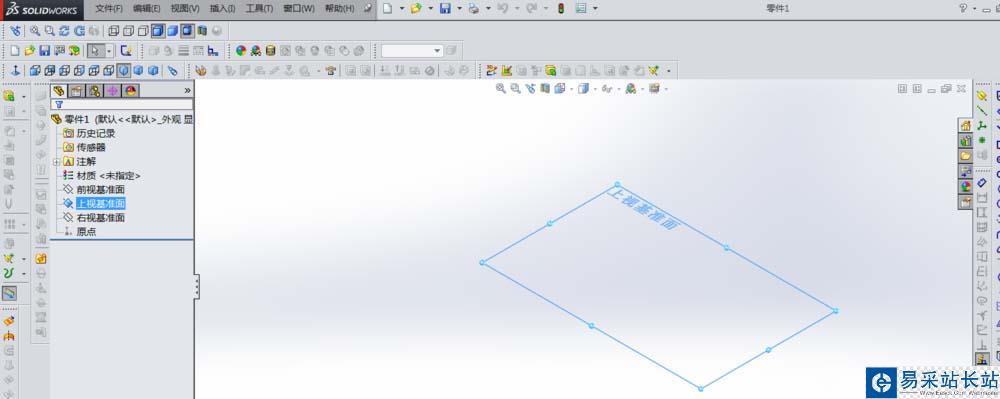Select 零件1 root node in tree

point(122,119)
